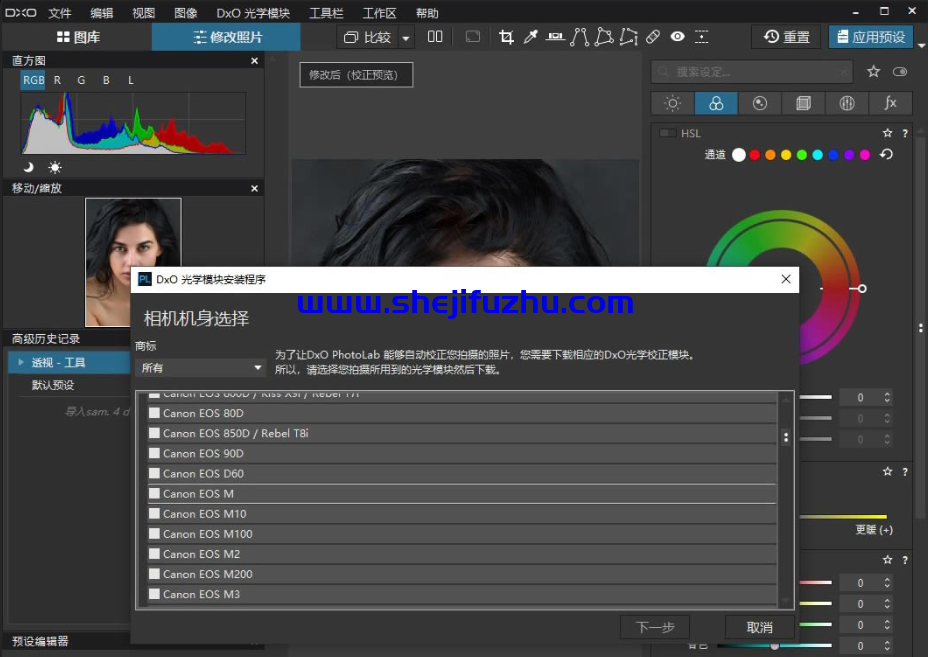Increase the first HSL value stepper
The image size is (928, 657).
click(x=887, y=394)
